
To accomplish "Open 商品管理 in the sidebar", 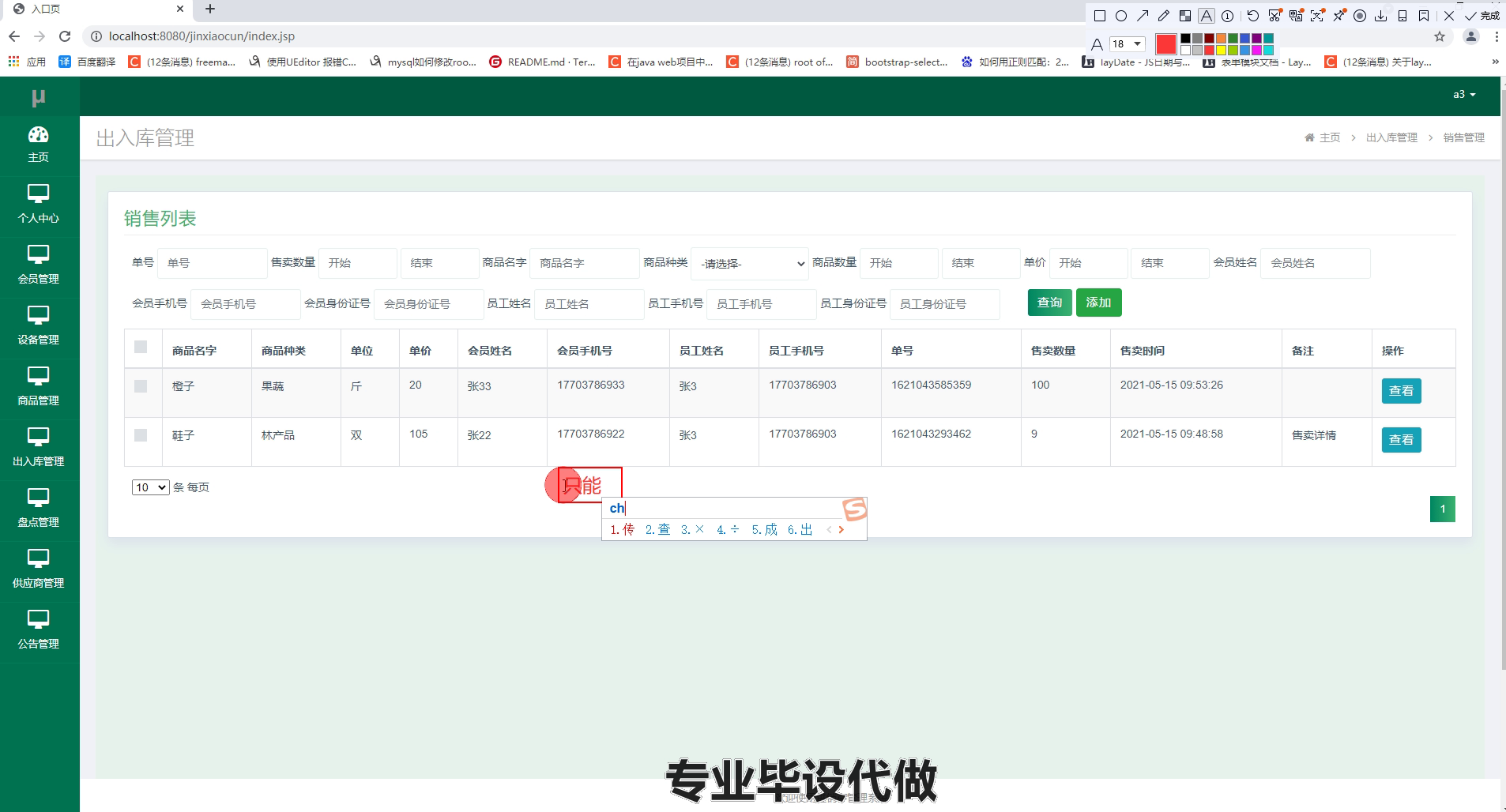I will pyautogui.click(x=38, y=388).
